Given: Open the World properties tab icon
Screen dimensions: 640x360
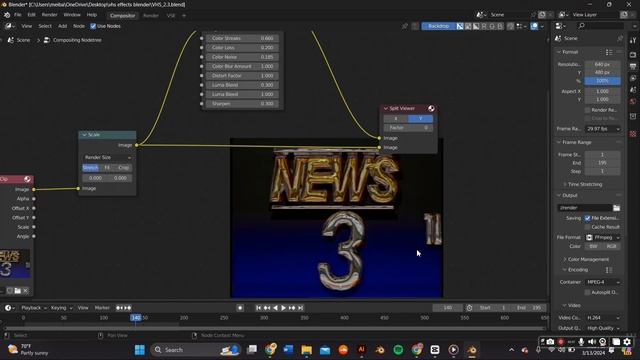Looking at the screenshot, I should (x=633, y=101).
